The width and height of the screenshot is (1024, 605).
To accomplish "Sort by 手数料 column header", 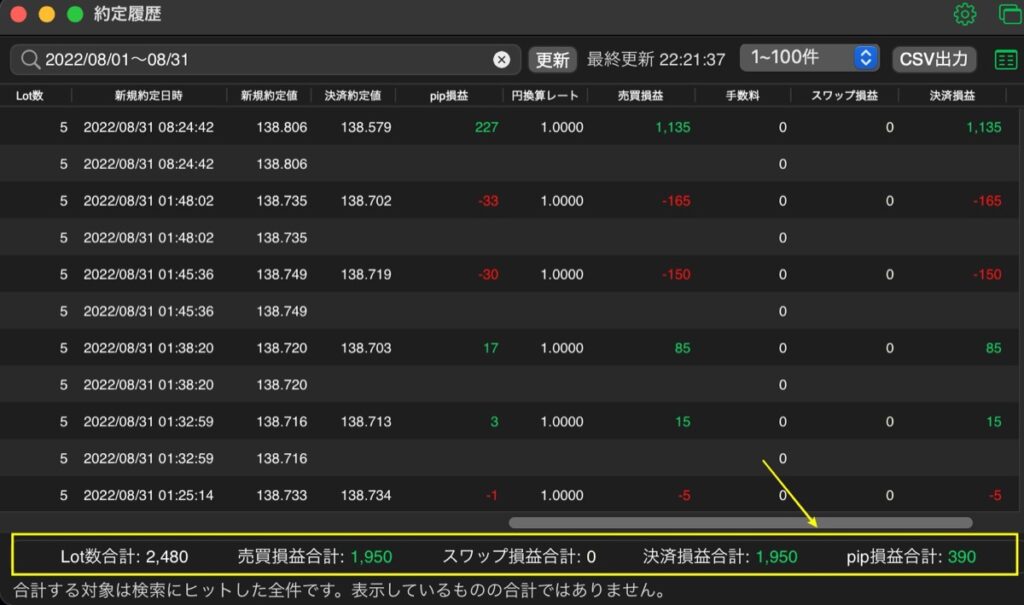I will pos(743,95).
